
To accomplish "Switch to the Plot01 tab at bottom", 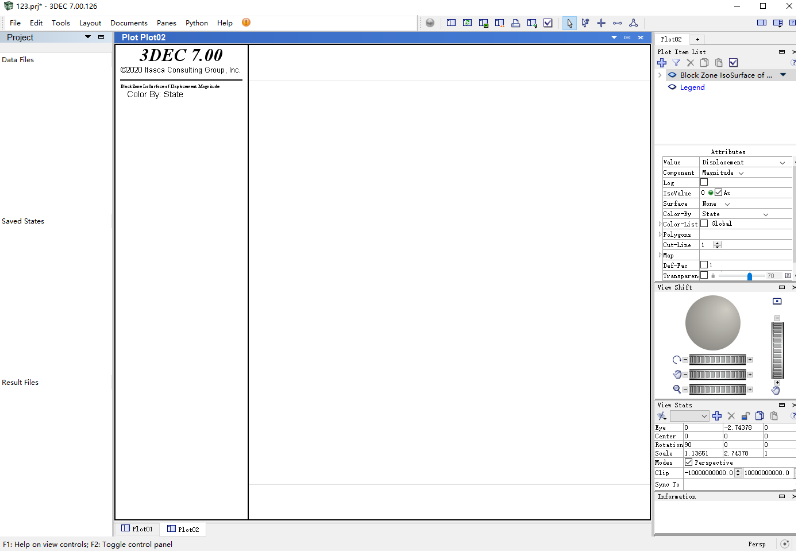I will [x=136, y=529].
